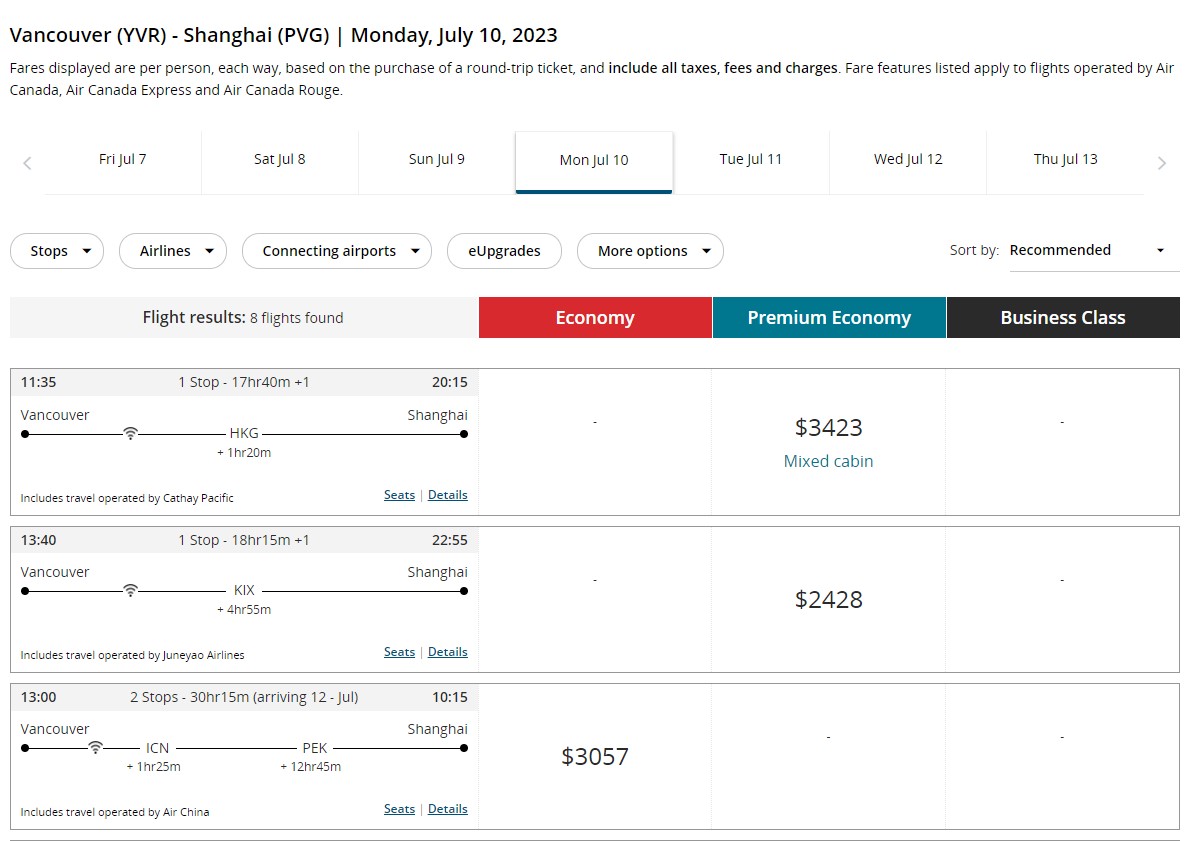This screenshot has height=841, width=1198.
Task: Select the Tue Jul 11 date tab
Action: pos(751,159)
